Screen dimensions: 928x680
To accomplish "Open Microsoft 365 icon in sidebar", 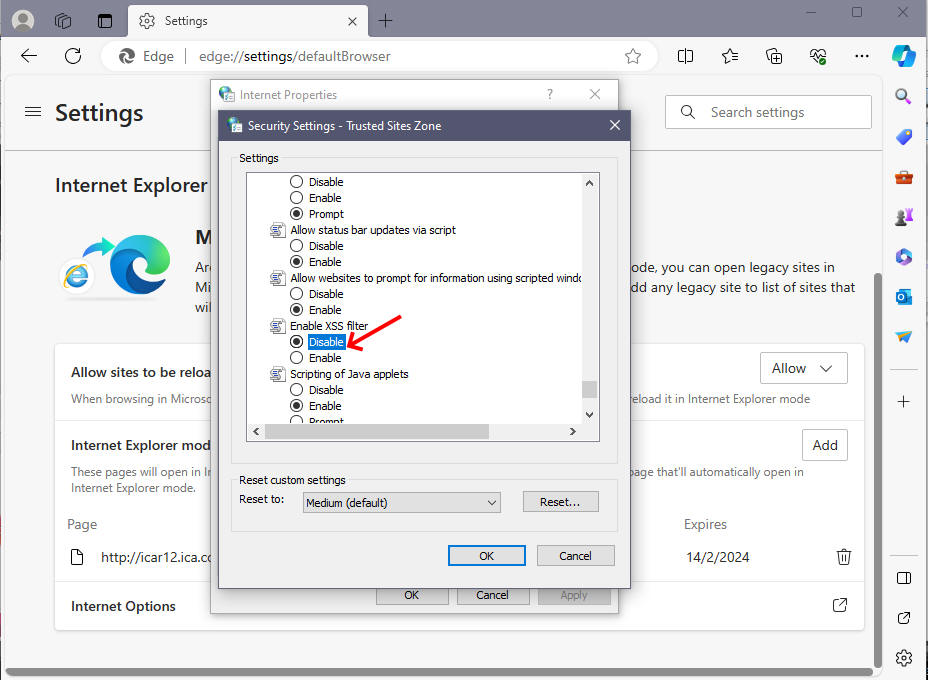I will coord(904,257).
